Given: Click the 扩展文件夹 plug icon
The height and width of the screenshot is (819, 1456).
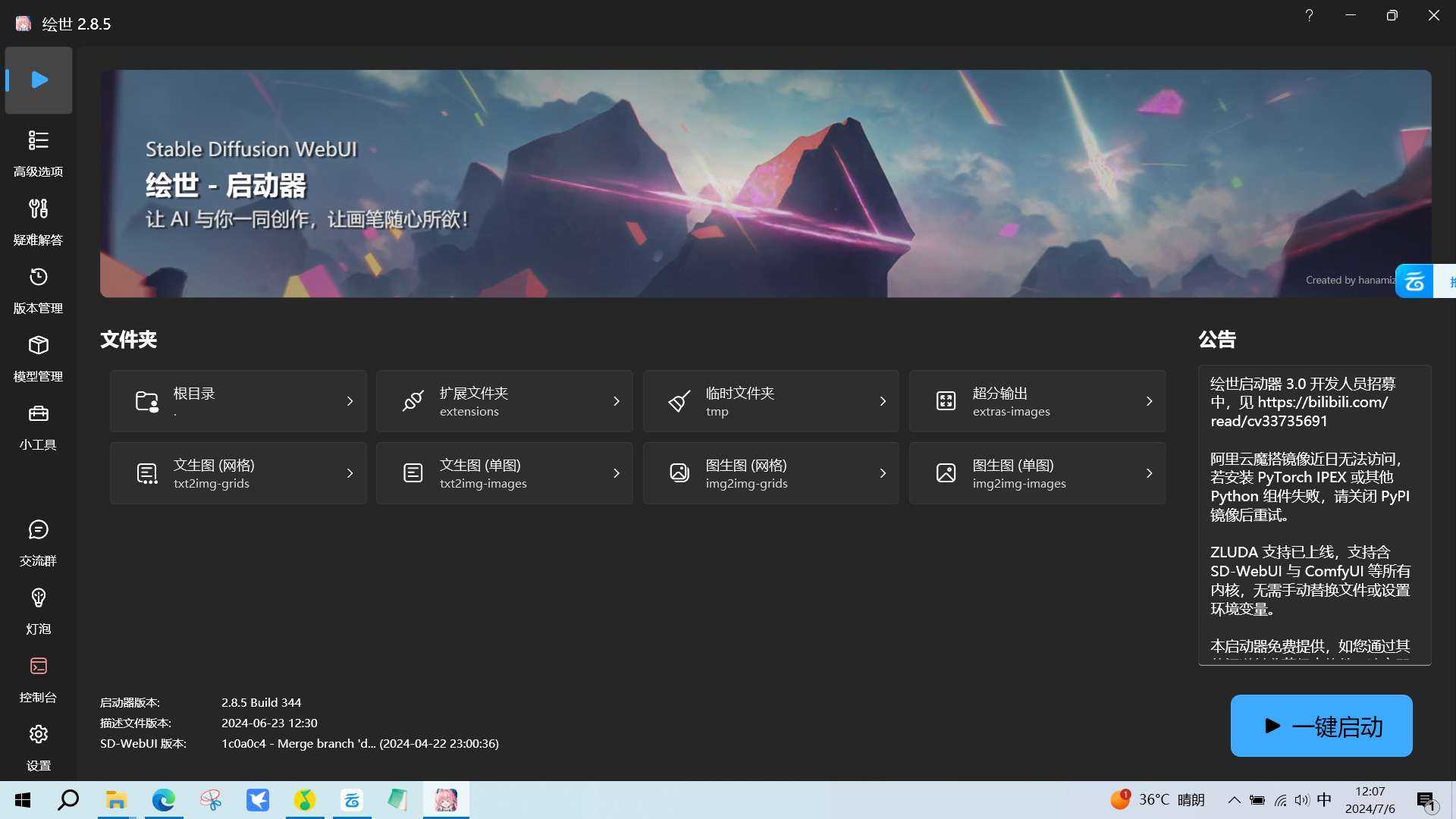Looking at the screenshot, I should 413,401.
